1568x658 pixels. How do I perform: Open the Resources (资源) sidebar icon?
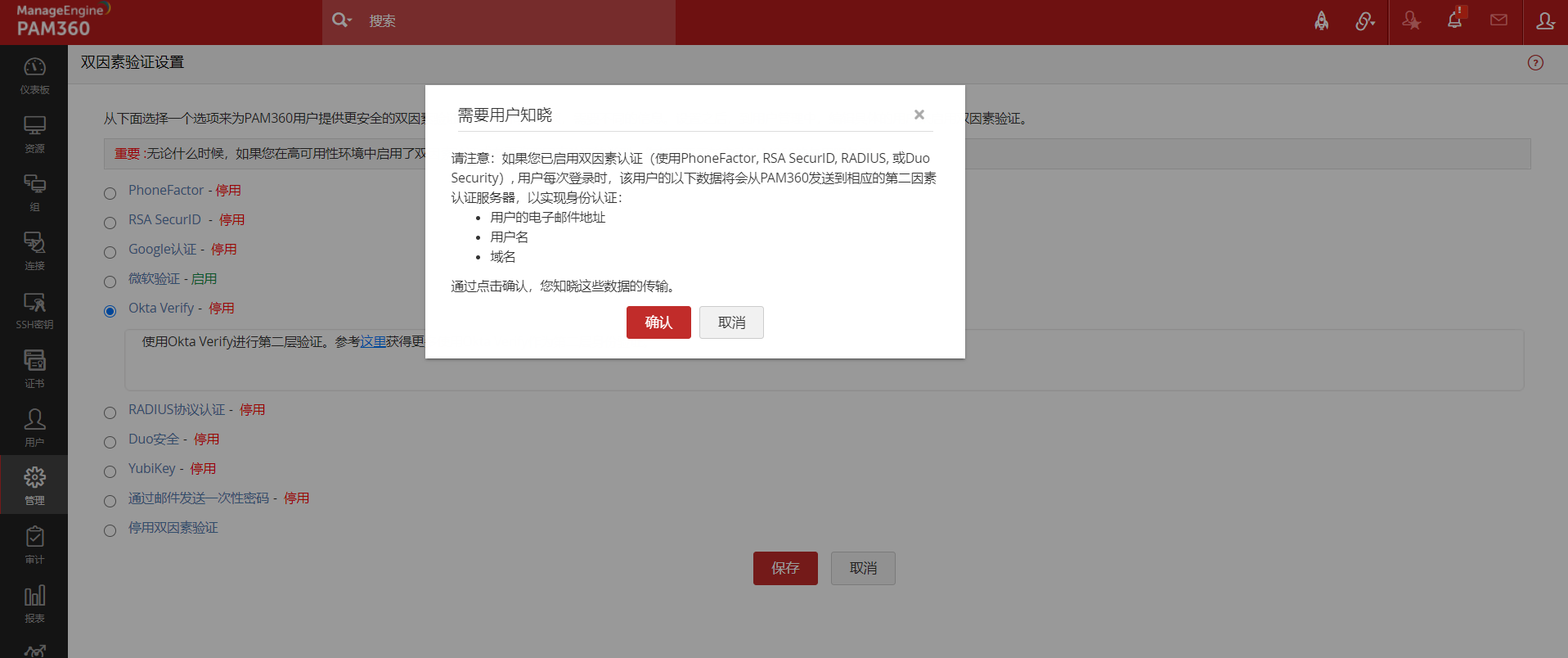(x=34, y=134)
